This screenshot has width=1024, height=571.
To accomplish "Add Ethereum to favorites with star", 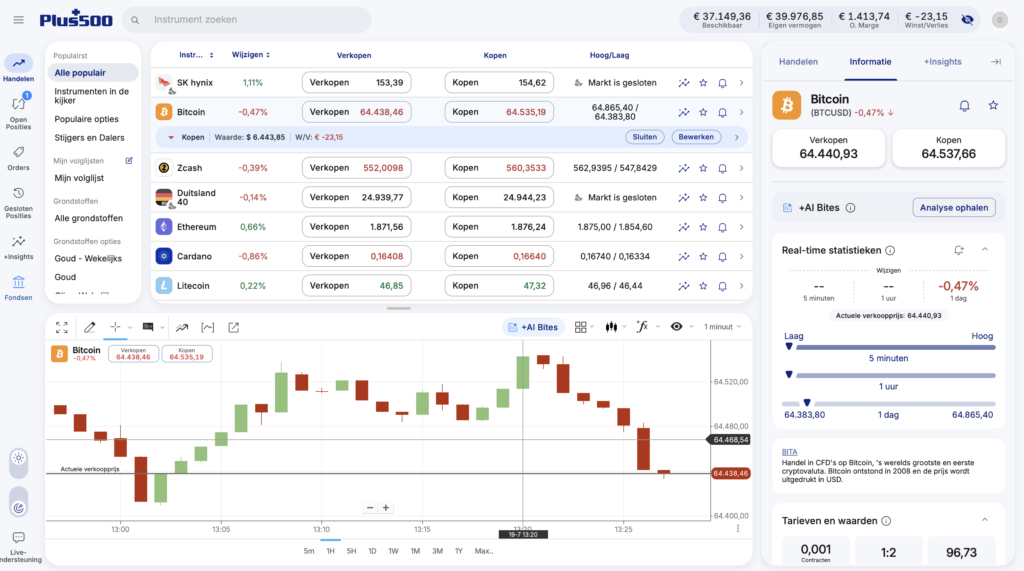I will pos(703,227).
